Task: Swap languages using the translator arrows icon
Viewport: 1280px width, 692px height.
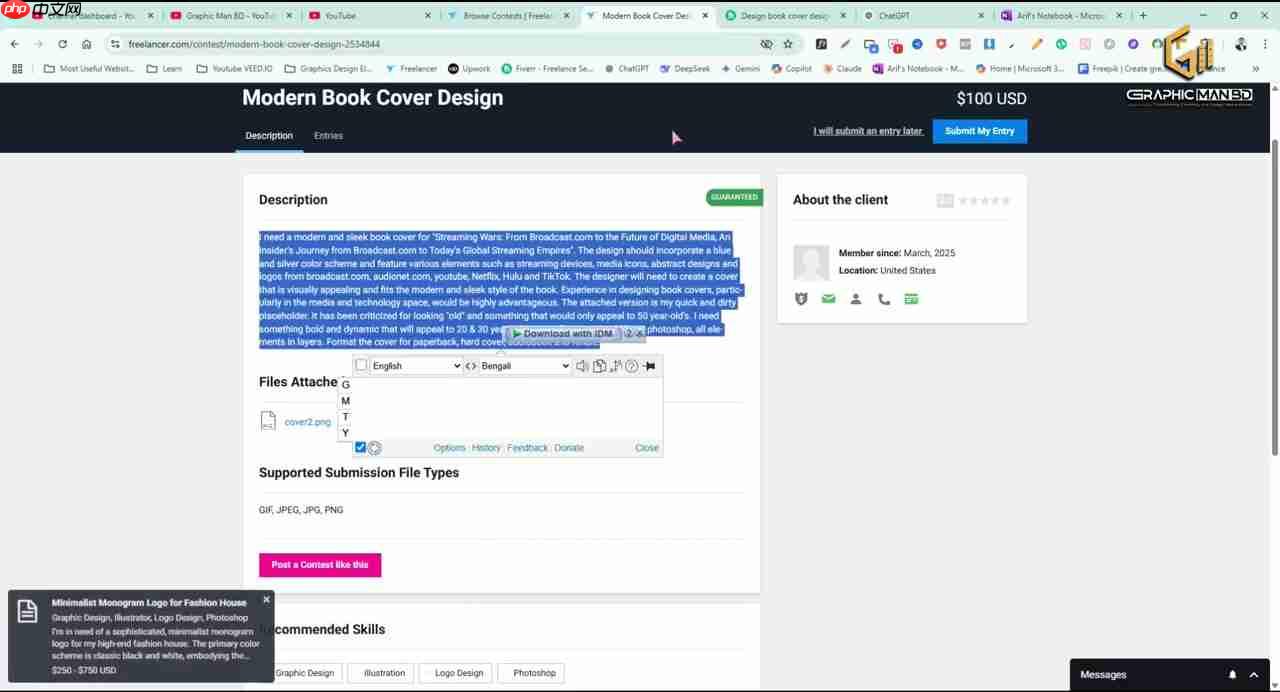Action: [x=471, y=366]
